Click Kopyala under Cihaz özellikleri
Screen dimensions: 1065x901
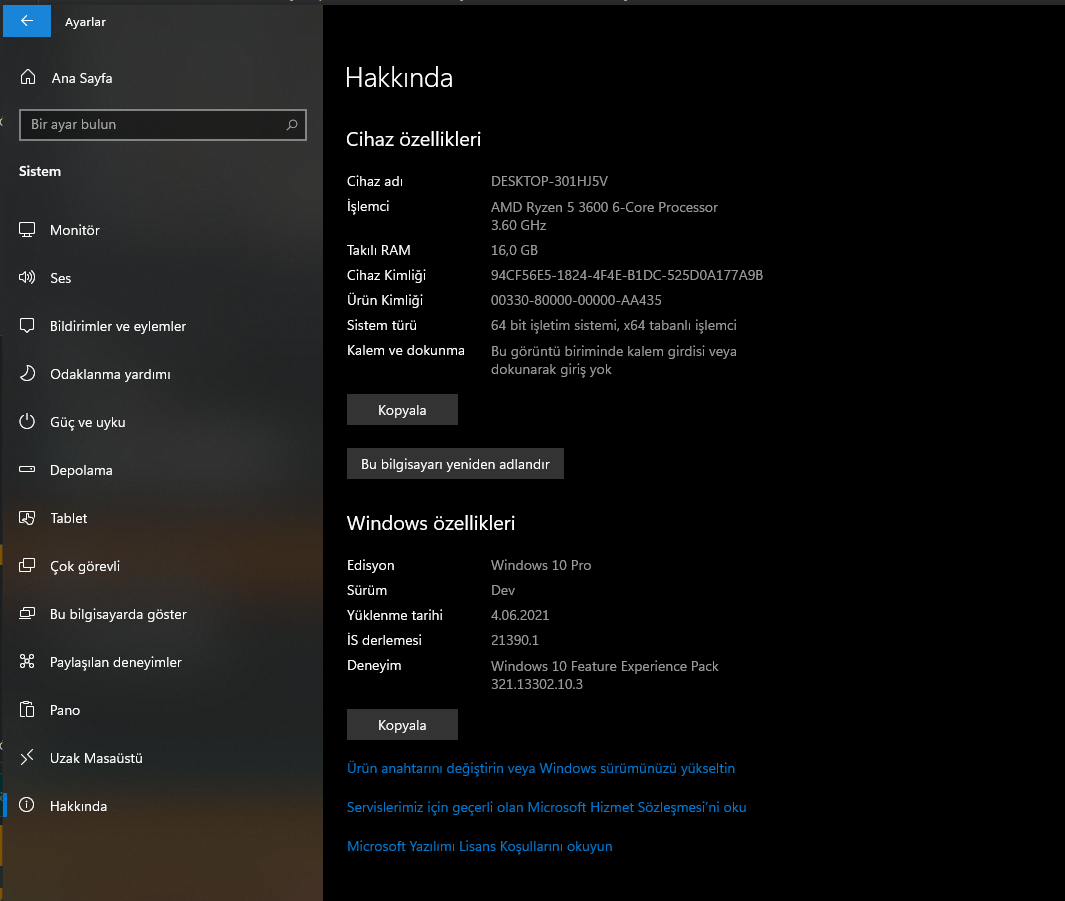tap(402, 409)
